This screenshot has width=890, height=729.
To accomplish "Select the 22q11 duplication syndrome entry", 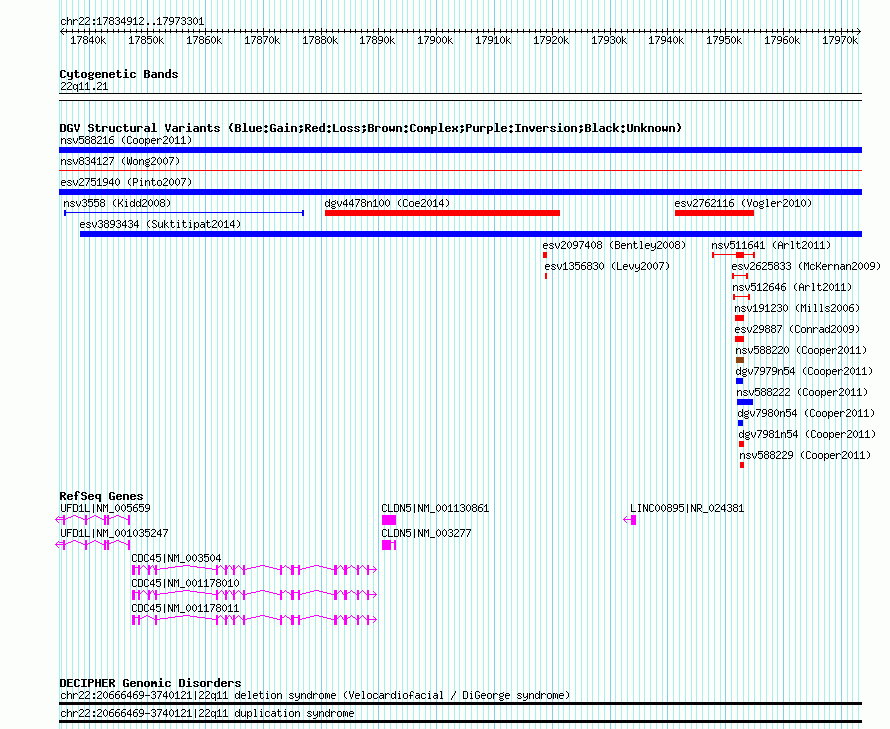I will pyautogui.click(x=207, y=713).
